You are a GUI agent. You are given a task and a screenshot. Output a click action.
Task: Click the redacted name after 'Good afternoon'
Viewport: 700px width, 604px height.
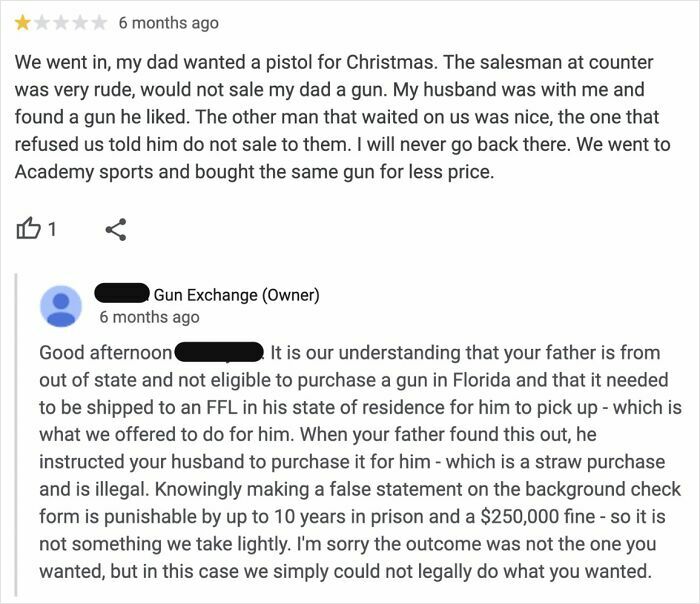pyautogui.click(x=218, y=353)
